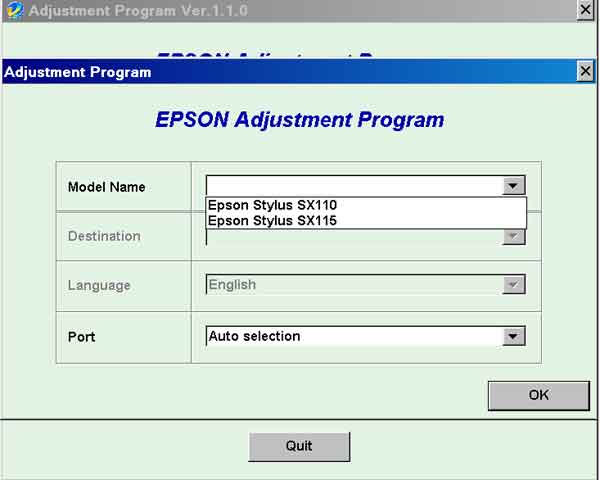
Task: Click the Model Name label
Action: click(x=106, y=187)
